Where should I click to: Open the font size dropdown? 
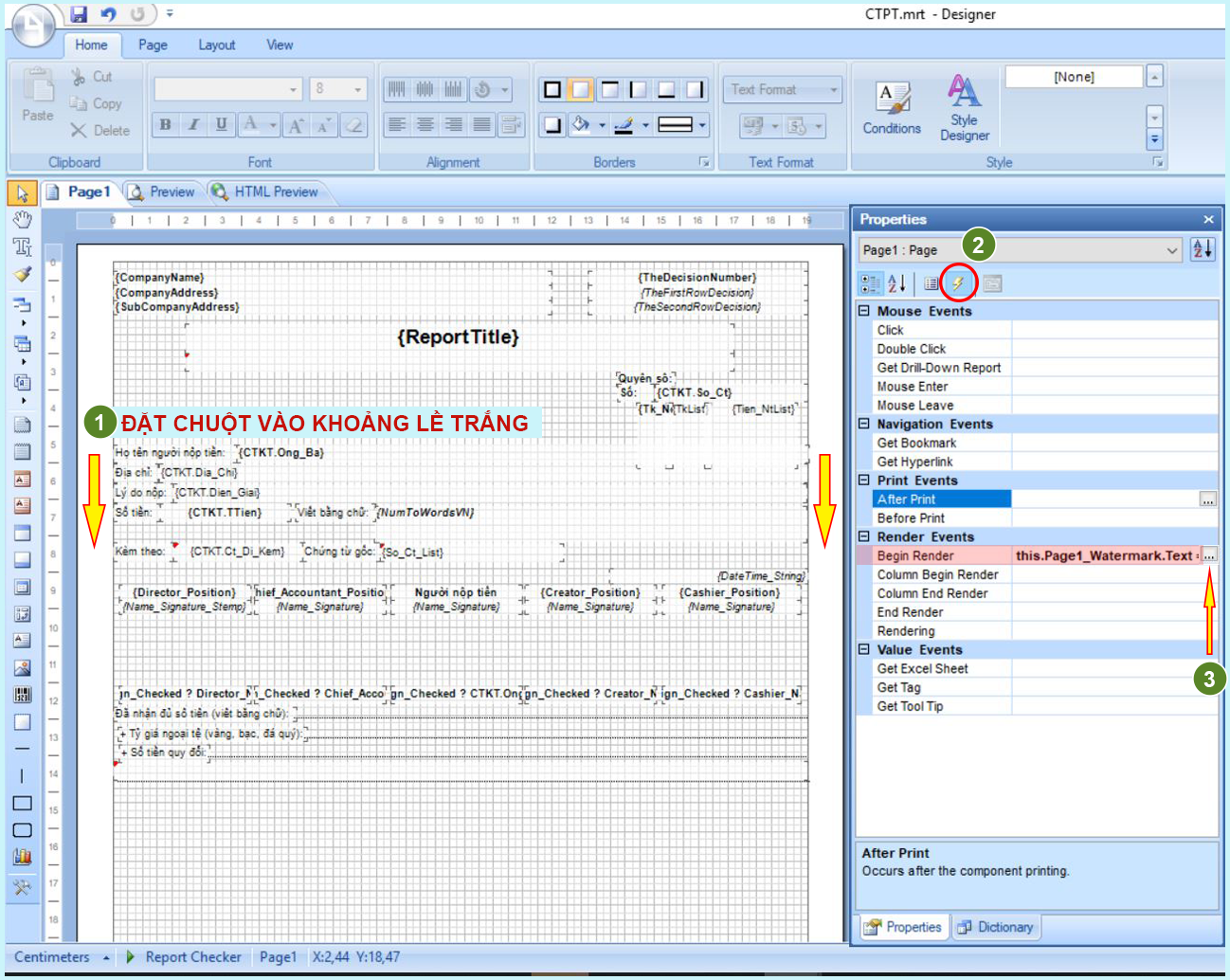coord(357,90)
